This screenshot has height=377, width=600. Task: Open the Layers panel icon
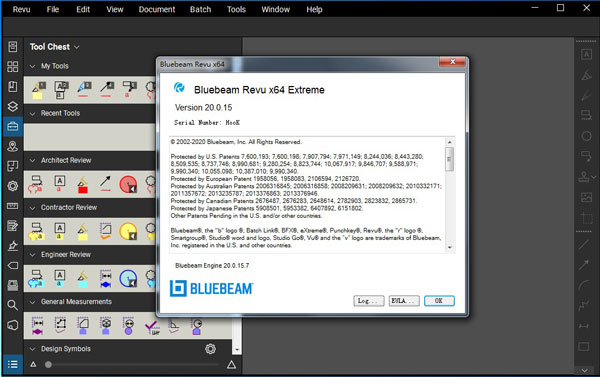point(13,106)
